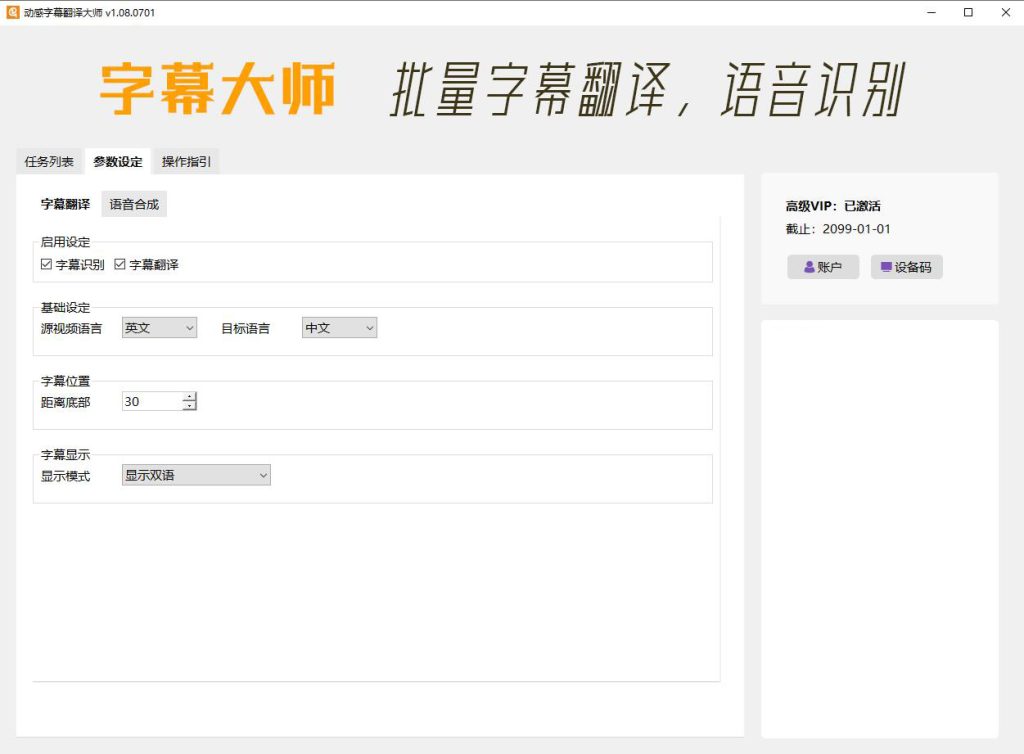Open the 显示模式 dropdown showing 显示双语
Image resolution: width=1024 pixels, height=754 pixels.
[x=196, y=475]
